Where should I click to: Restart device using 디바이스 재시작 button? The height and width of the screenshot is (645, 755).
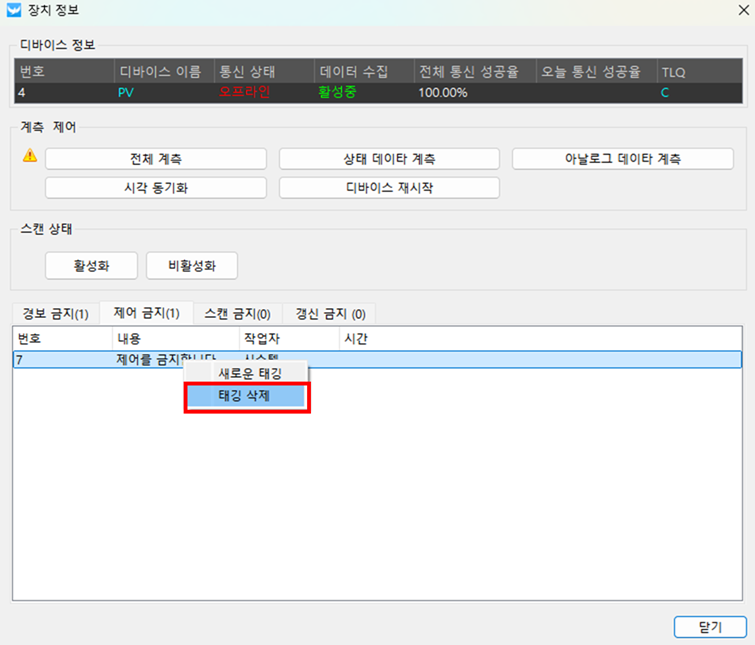pos(389,188)
